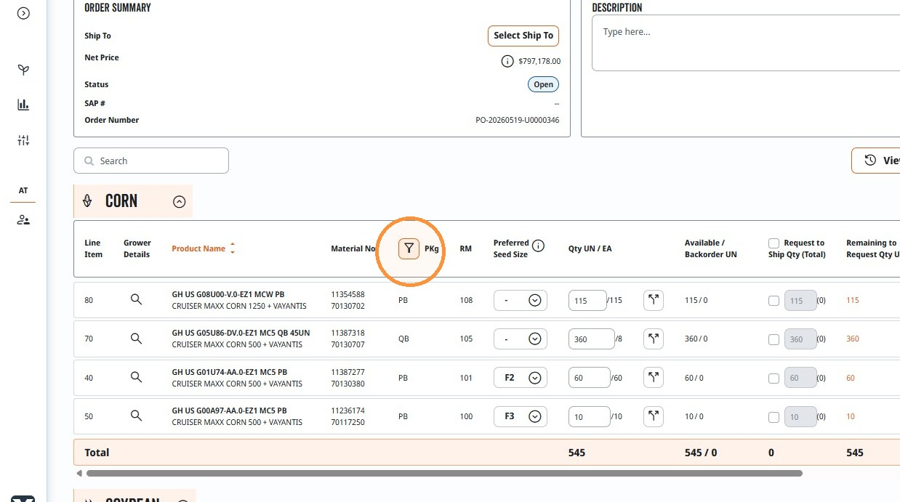Click the split icon for line item 50
900x502 pixels.
coord(653,416)
